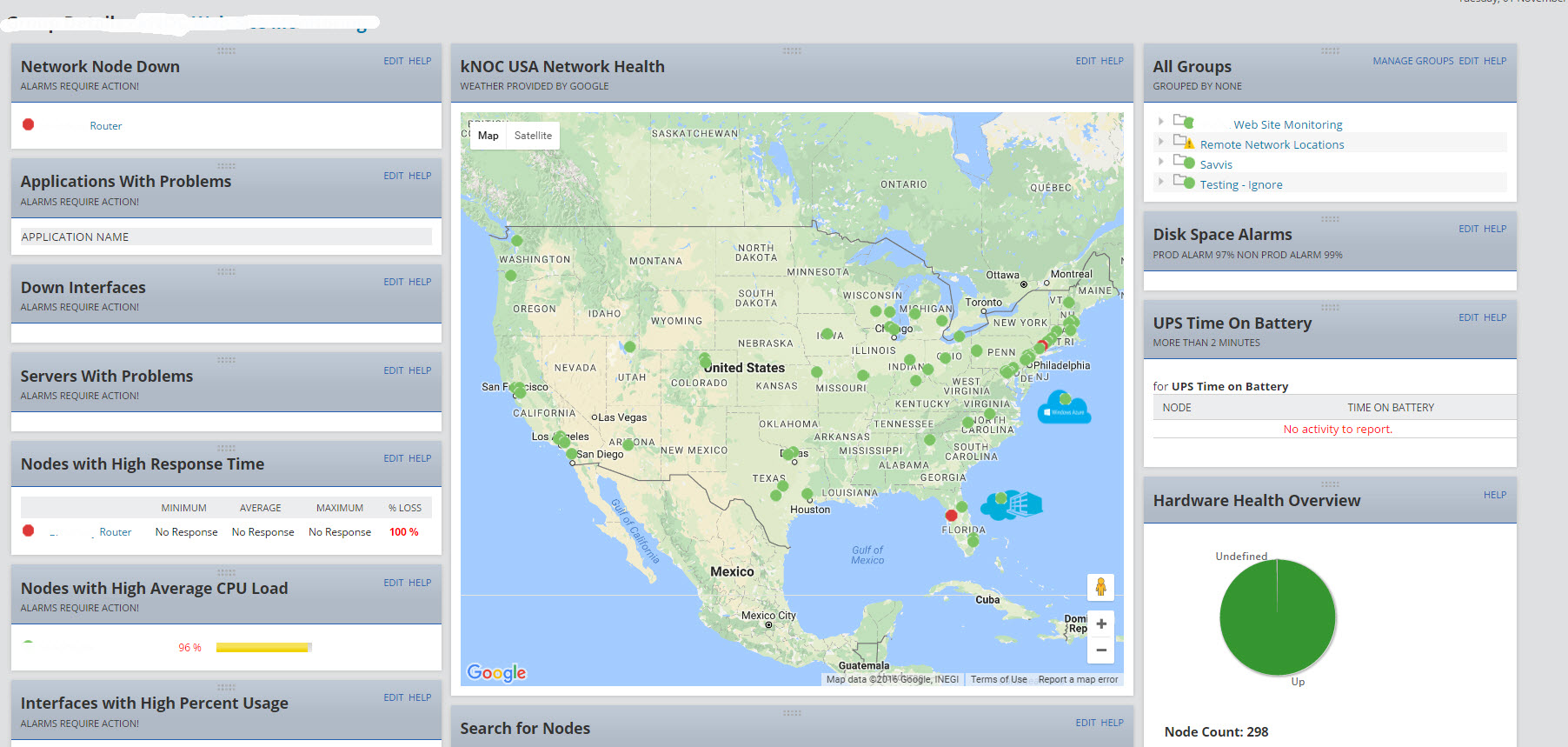The height and width of the screenshot is (747, 1568).
Task: Click the Pegman Street View icon on map
Action: pos(1100,587)
